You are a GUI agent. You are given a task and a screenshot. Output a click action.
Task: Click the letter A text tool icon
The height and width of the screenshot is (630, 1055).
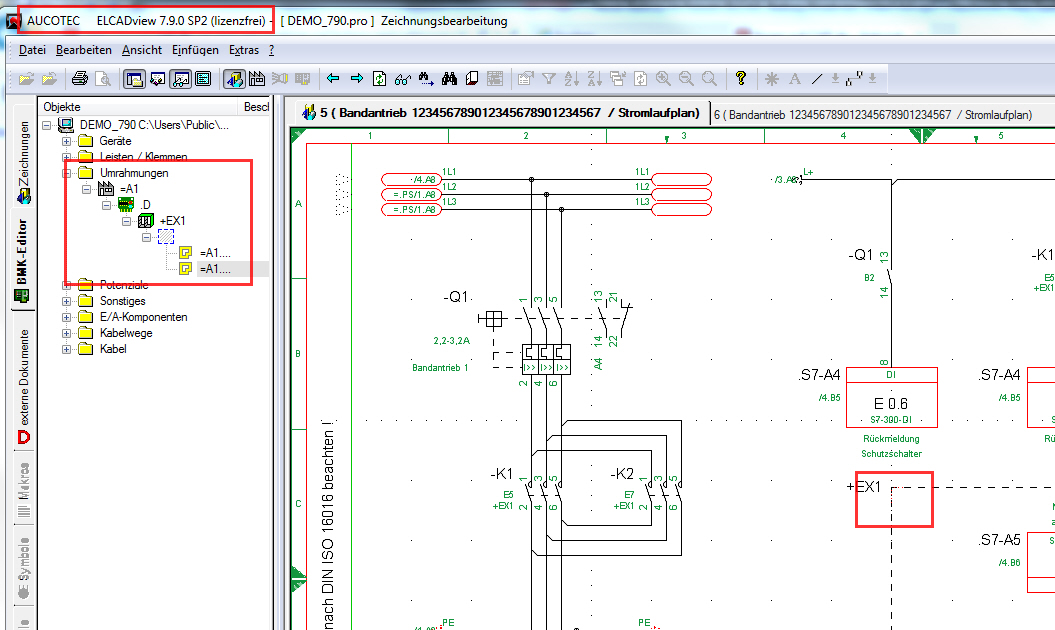point(795,79)
